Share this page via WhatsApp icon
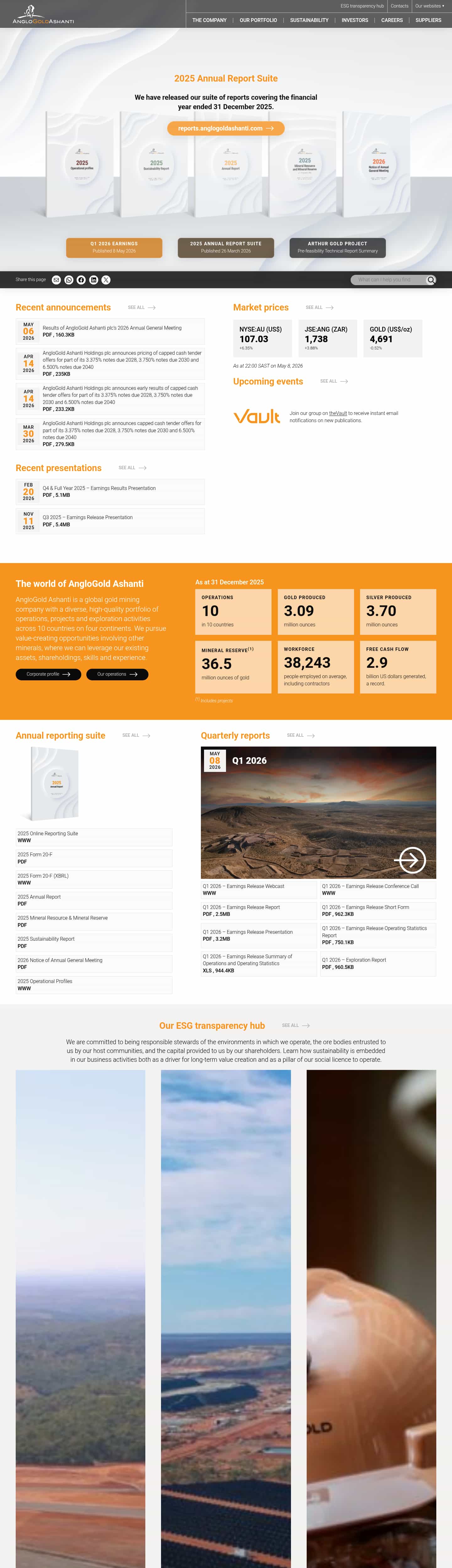This screenshot has width=452, height=1568. [x=69, y=280]
